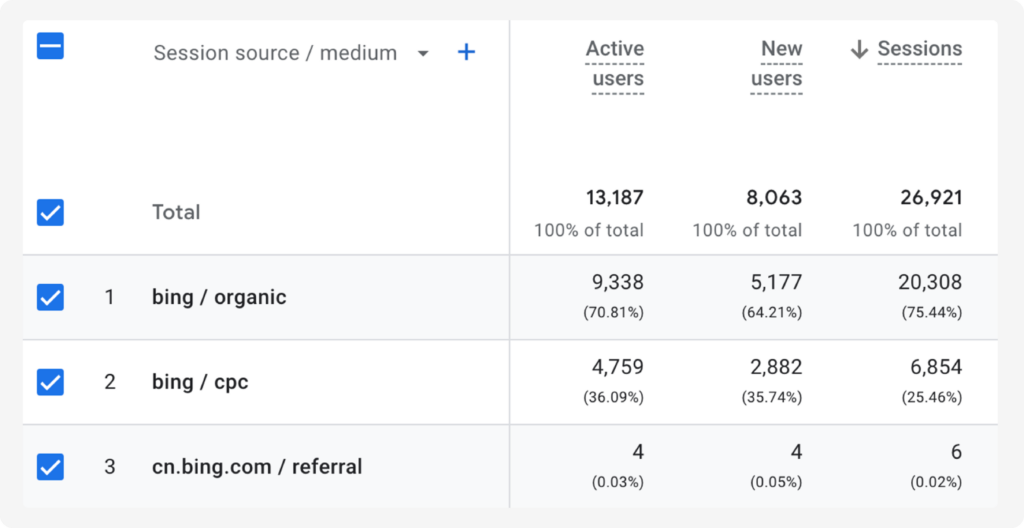Image resolution: width=1024 pixels, height=528 pixels.
Task: Click the 36.09% active users percentage
Action: pos(614,398)
